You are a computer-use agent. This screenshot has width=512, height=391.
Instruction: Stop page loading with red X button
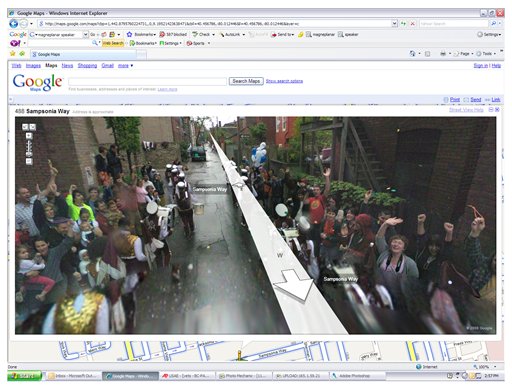[412, 24]
